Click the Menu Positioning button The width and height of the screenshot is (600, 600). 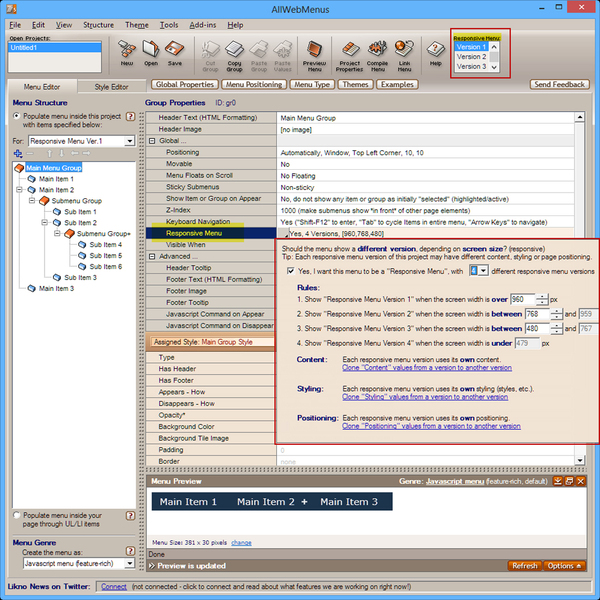pyautogui.click(x=254, y=84)
